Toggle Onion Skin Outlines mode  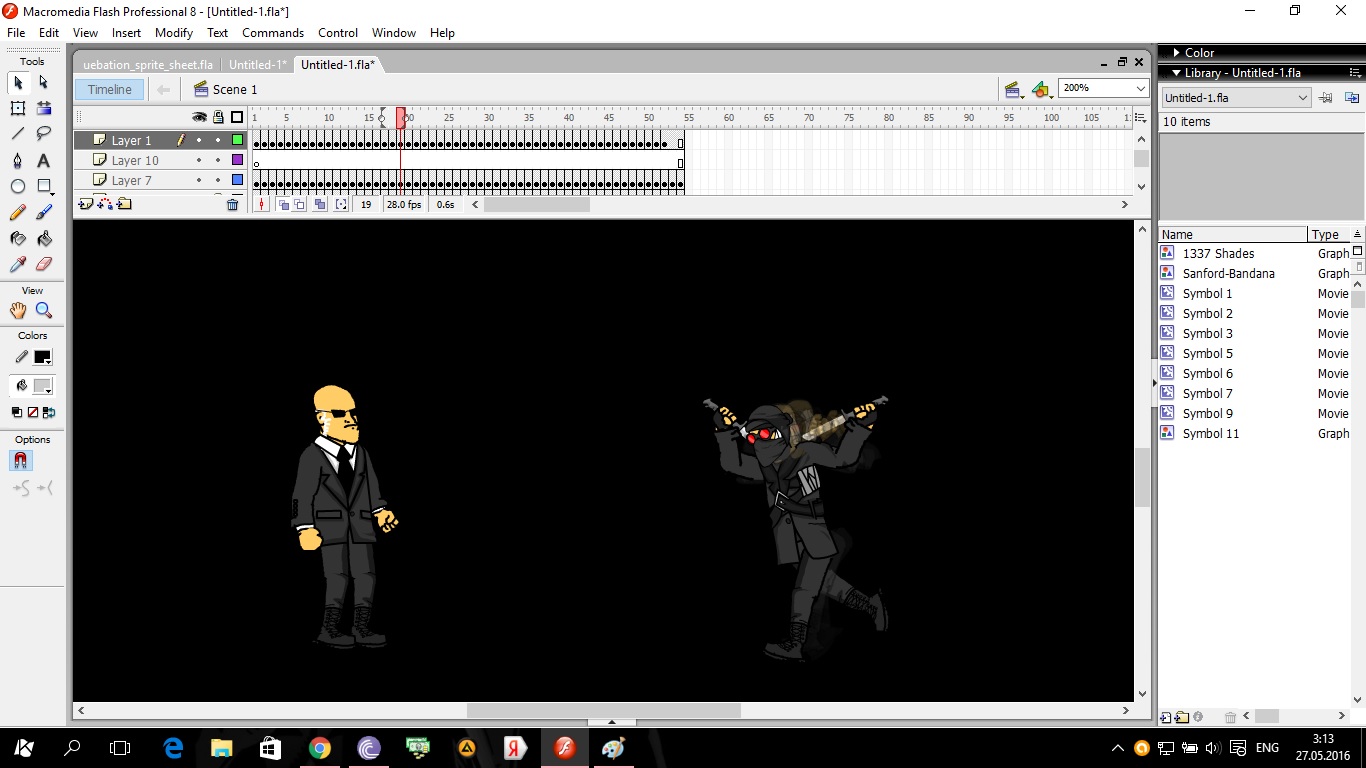(x=299, y=204)
